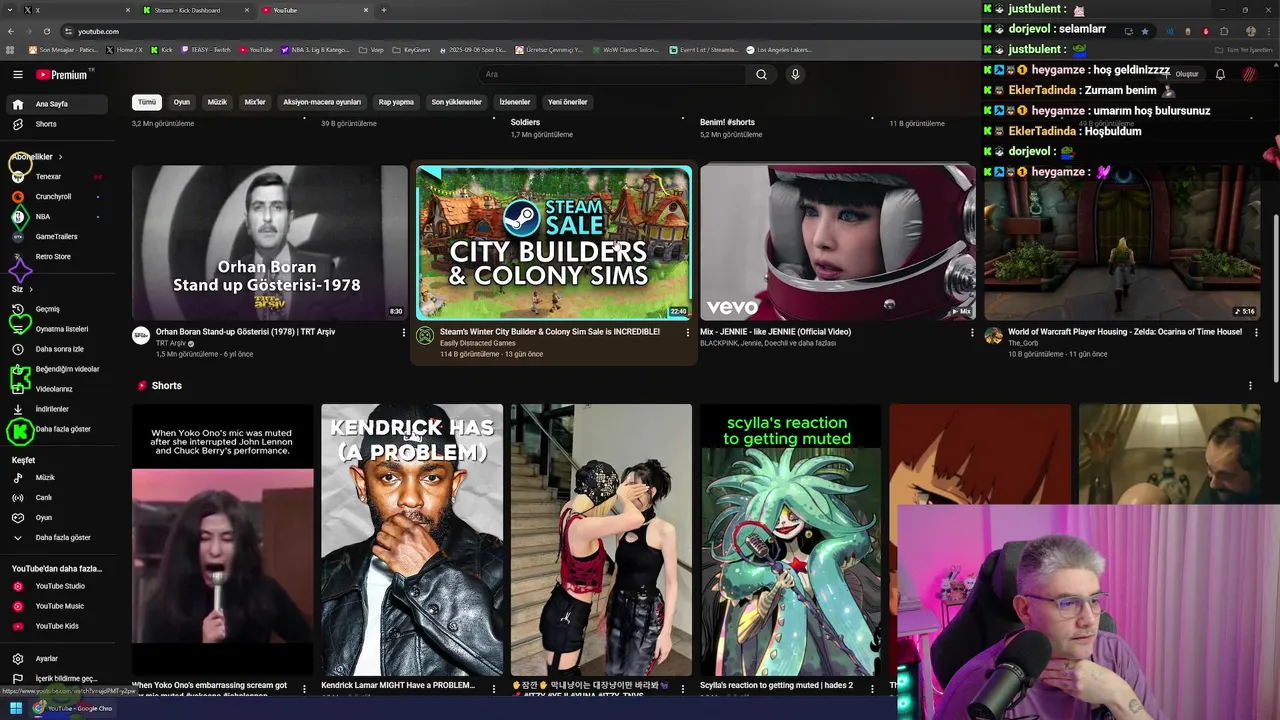The height and width of the screenshot is (720, 1280).
Task: Open YouTube Kids from the sidebar
Action: (57, 626)
